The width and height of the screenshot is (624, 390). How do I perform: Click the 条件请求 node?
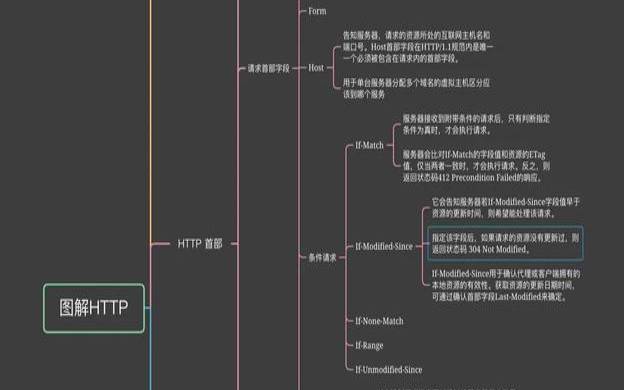click(322, 258)
